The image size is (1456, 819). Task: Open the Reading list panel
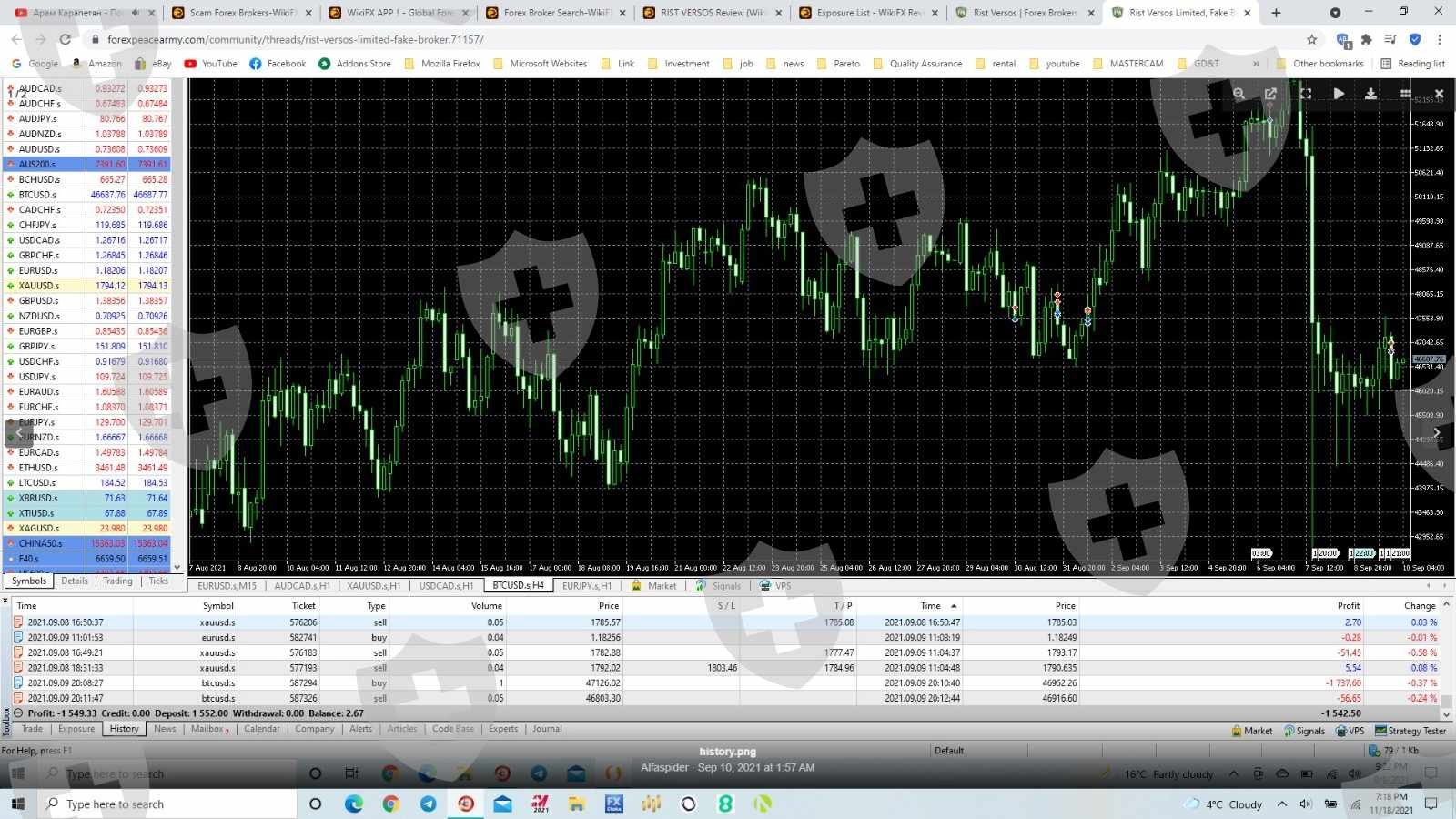click(x=1412, y=64)
